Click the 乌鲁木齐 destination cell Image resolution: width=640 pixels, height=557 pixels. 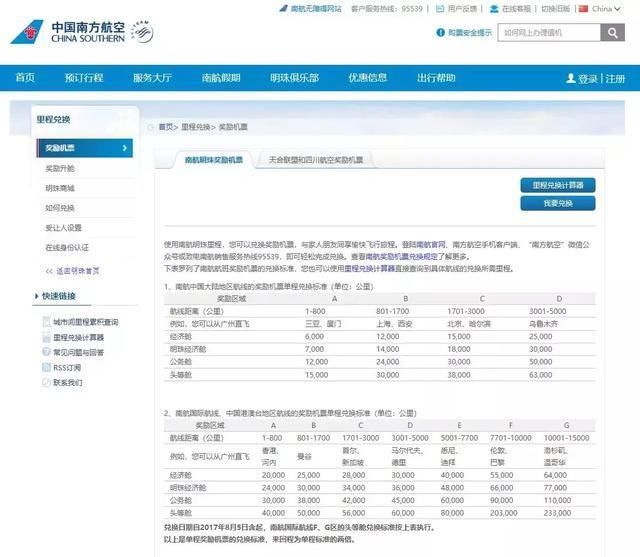543,324
